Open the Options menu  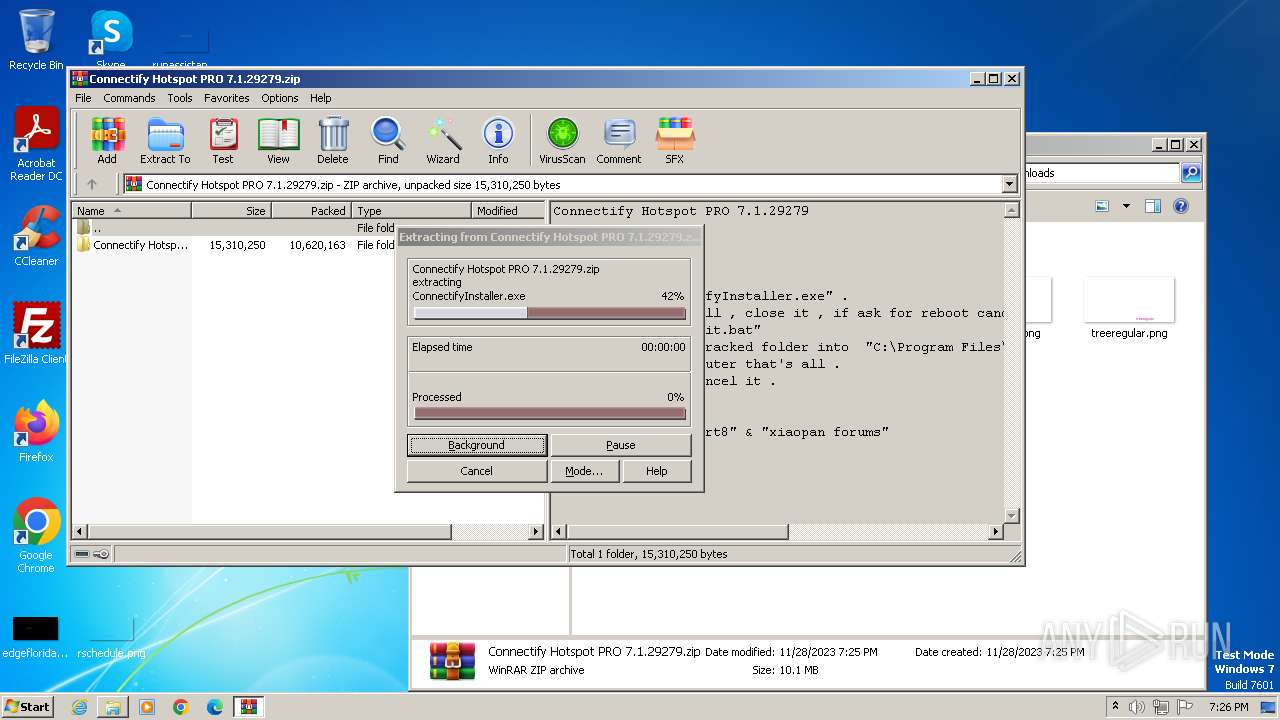tap(280, 98)
